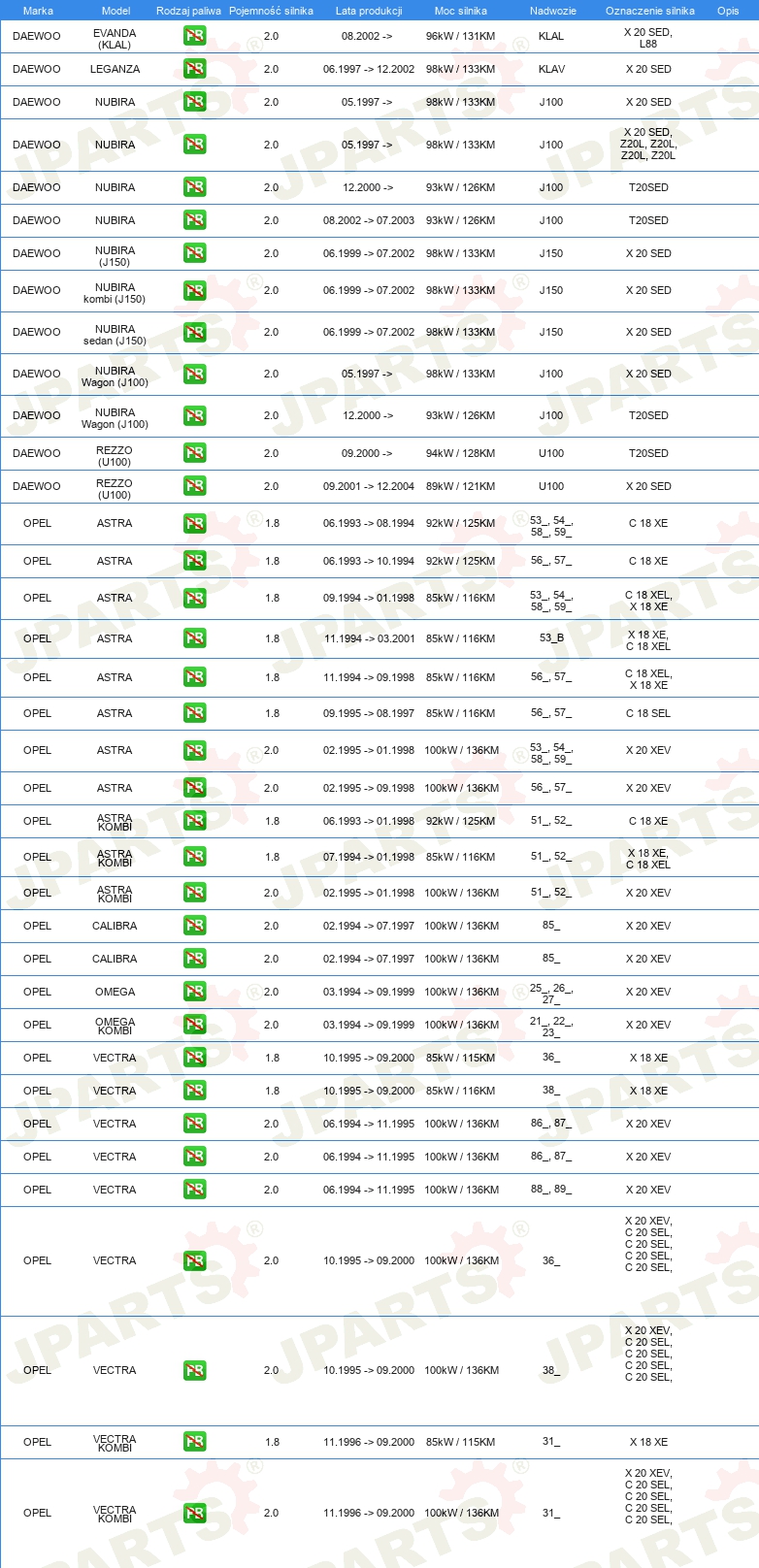Click fuel icon for Rezzo (U100) 09.2001 -> 12.2004

pos(194,486)
